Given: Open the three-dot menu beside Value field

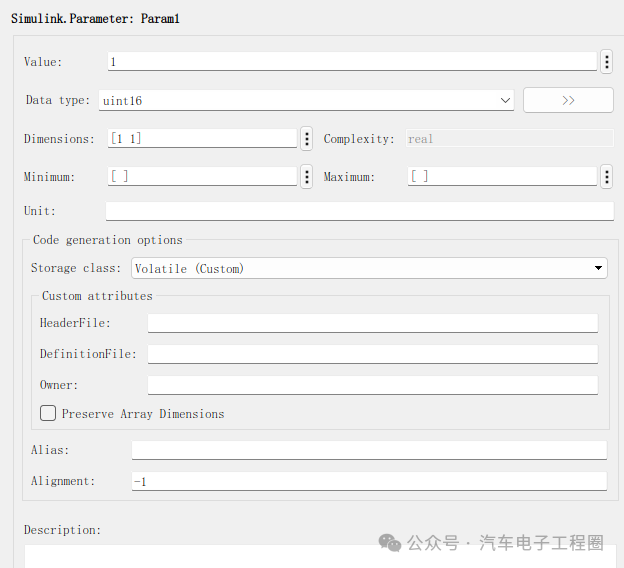Looking at the screenshot, I should pos(606,62).
